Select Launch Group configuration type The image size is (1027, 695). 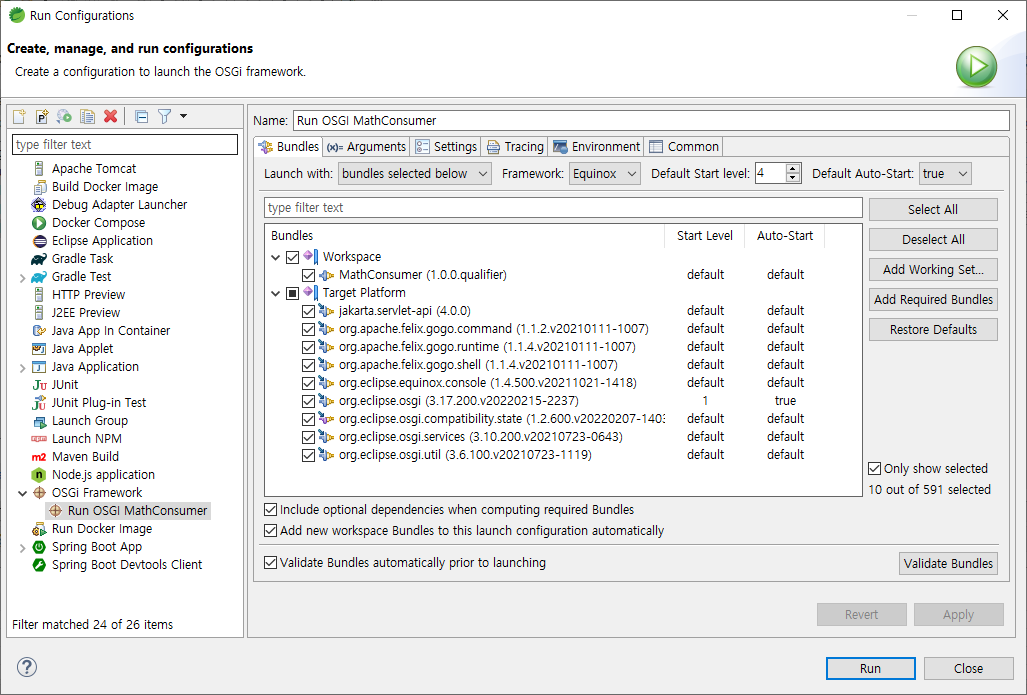[90, 421]
